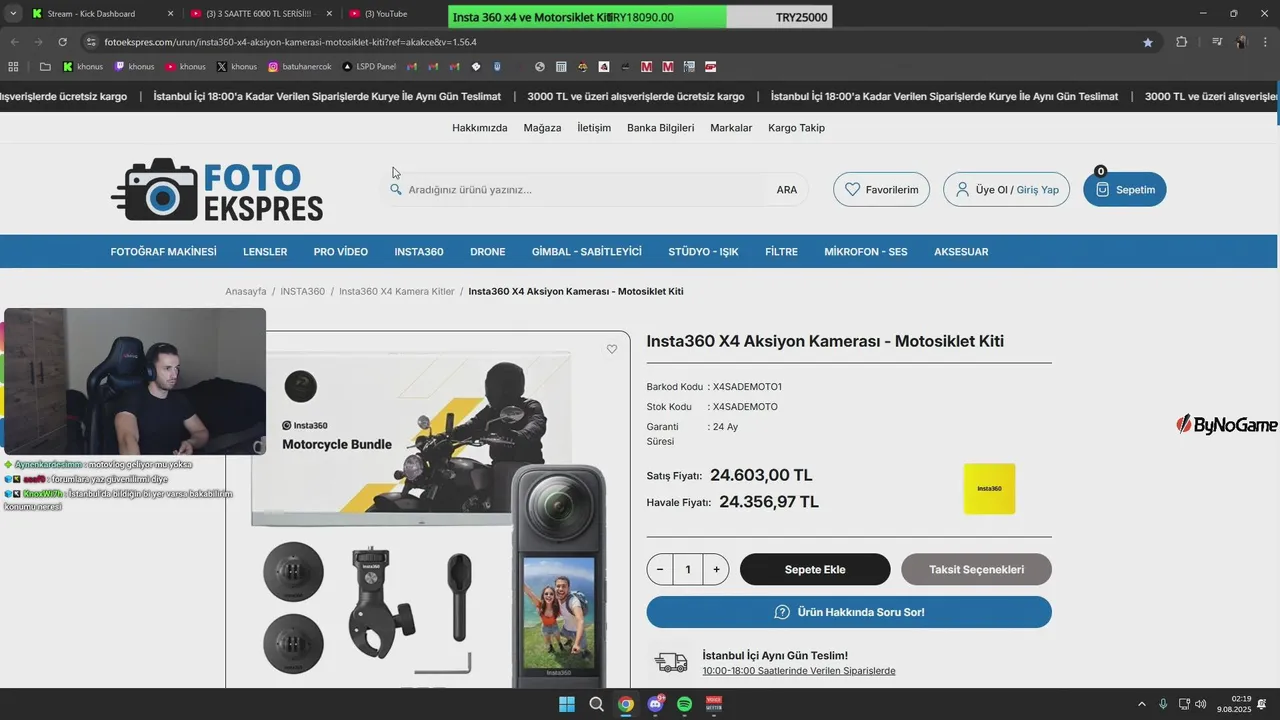Open Favorilerim favorites list
This screenshot has height=720, width=1280.
(881, 189)
